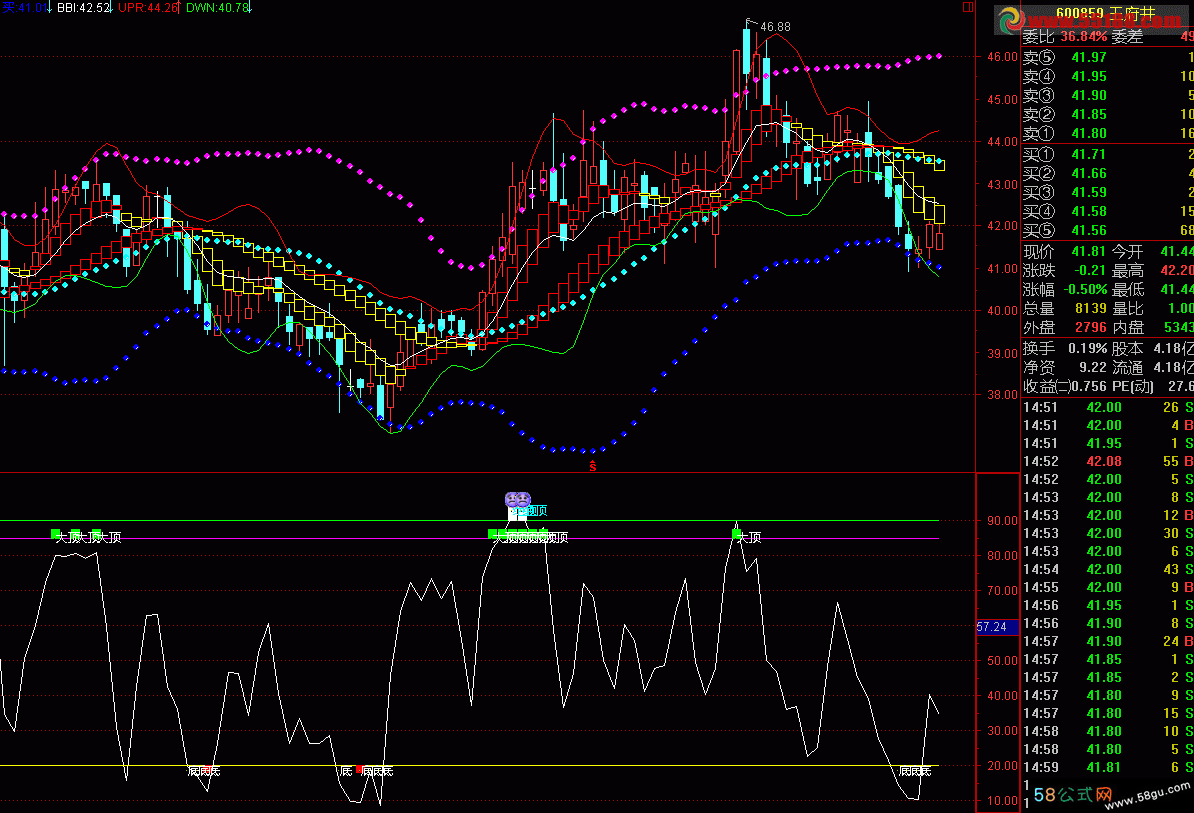Select the 卖② 41.85 ask row
Screen dimensions: 1194x813
coord(1107,114)
